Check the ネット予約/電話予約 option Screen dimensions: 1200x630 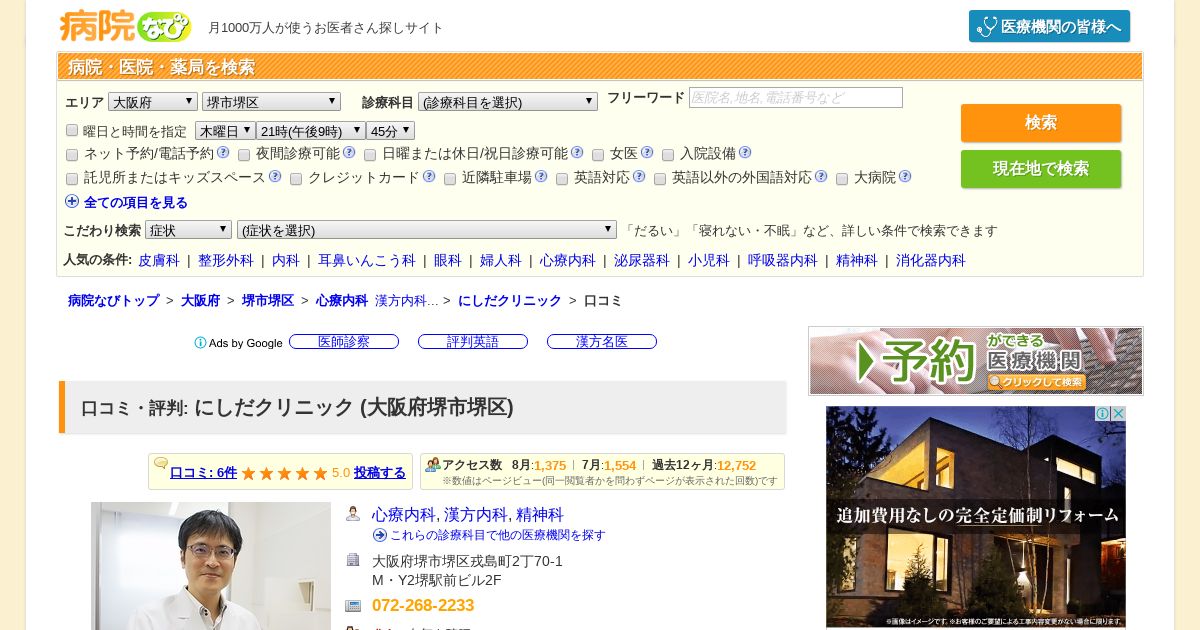coord(72,155)
